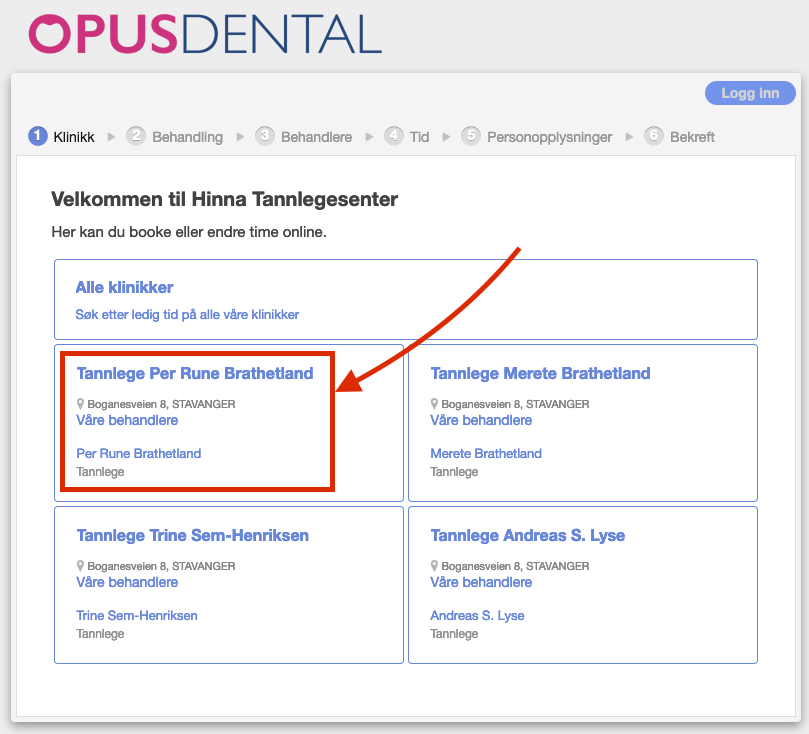Screen dimensions: 809x734
Task: Click practitioner name Per Rune Brathetland
Action: (139, 453)
